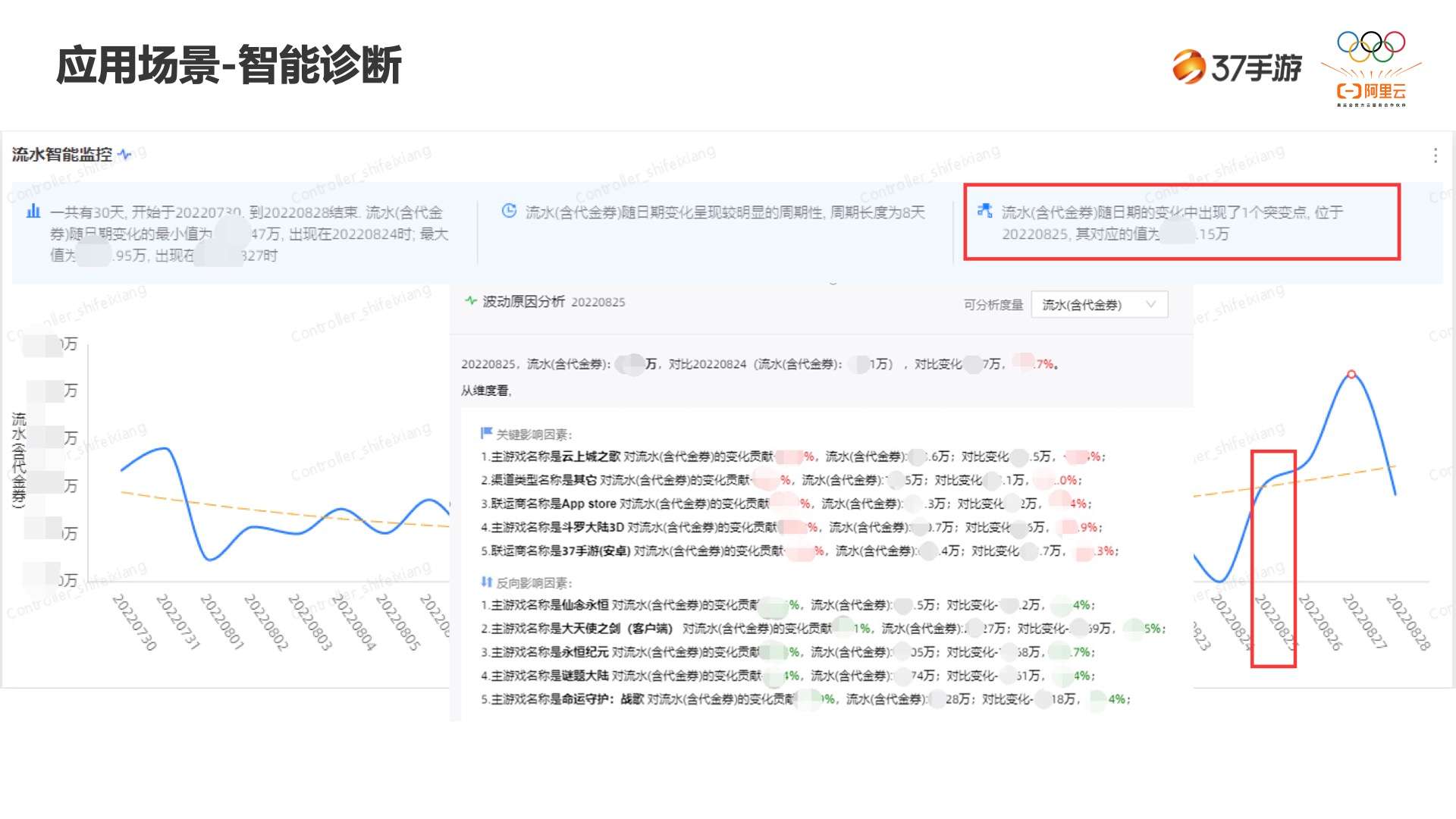The height and width of the screenshot is (819, 1456).
Task: Click the up-down arrows icon next to 反向影响因素
Action: pyautogui.click(x=486, y=582)
